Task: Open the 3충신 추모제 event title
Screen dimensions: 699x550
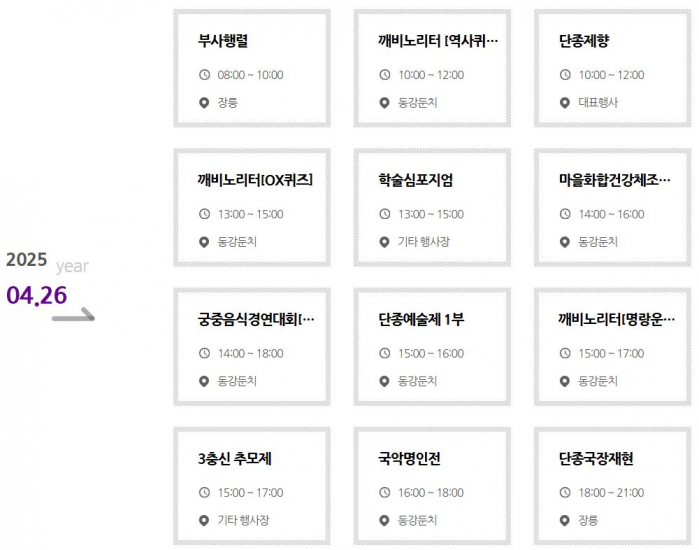Action: (235, 459)
